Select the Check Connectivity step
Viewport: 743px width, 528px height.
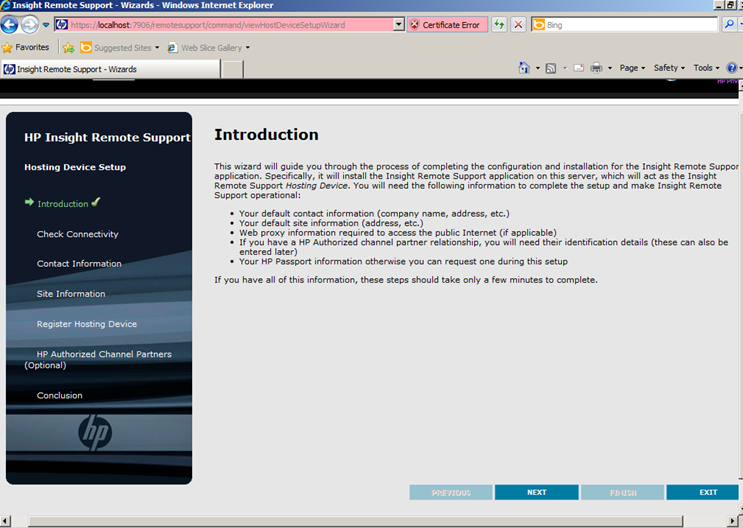78,234
